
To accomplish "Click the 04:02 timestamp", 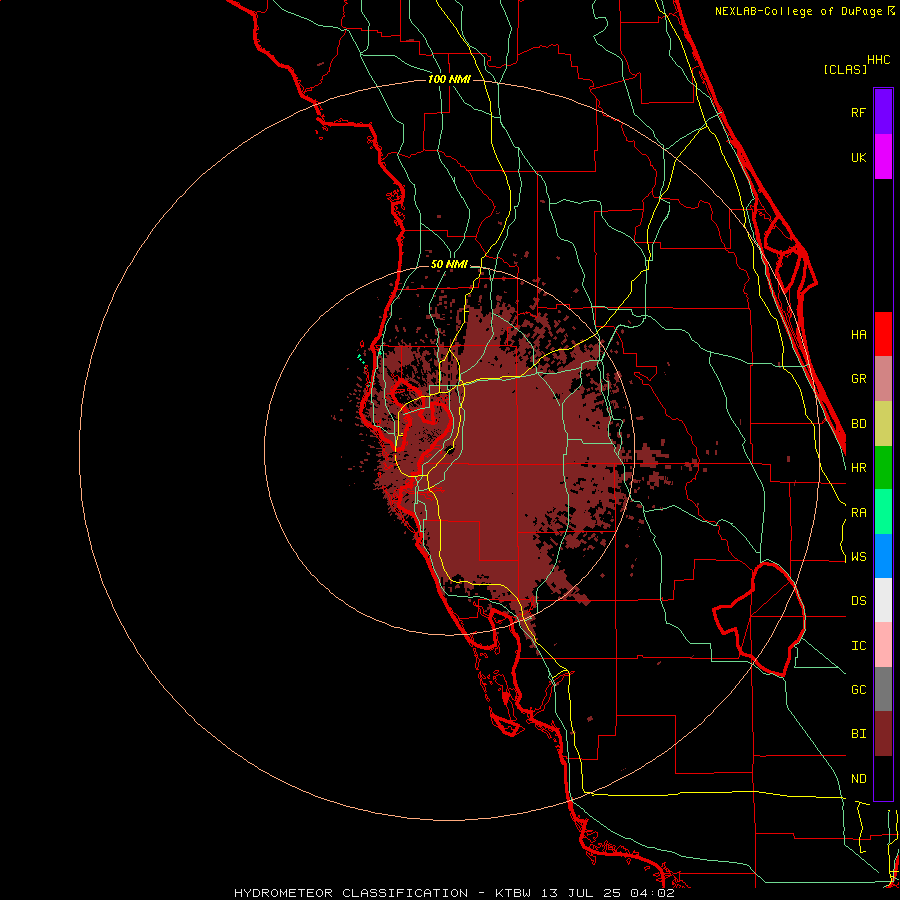I will click(651, 893).
